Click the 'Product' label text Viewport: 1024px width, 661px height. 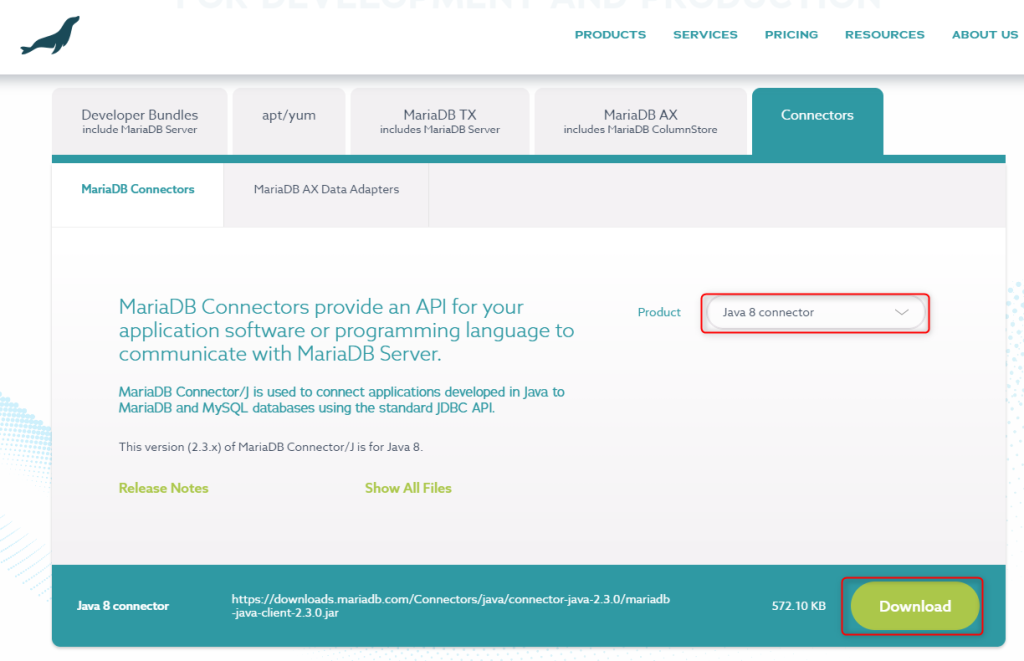coord(659,312)
